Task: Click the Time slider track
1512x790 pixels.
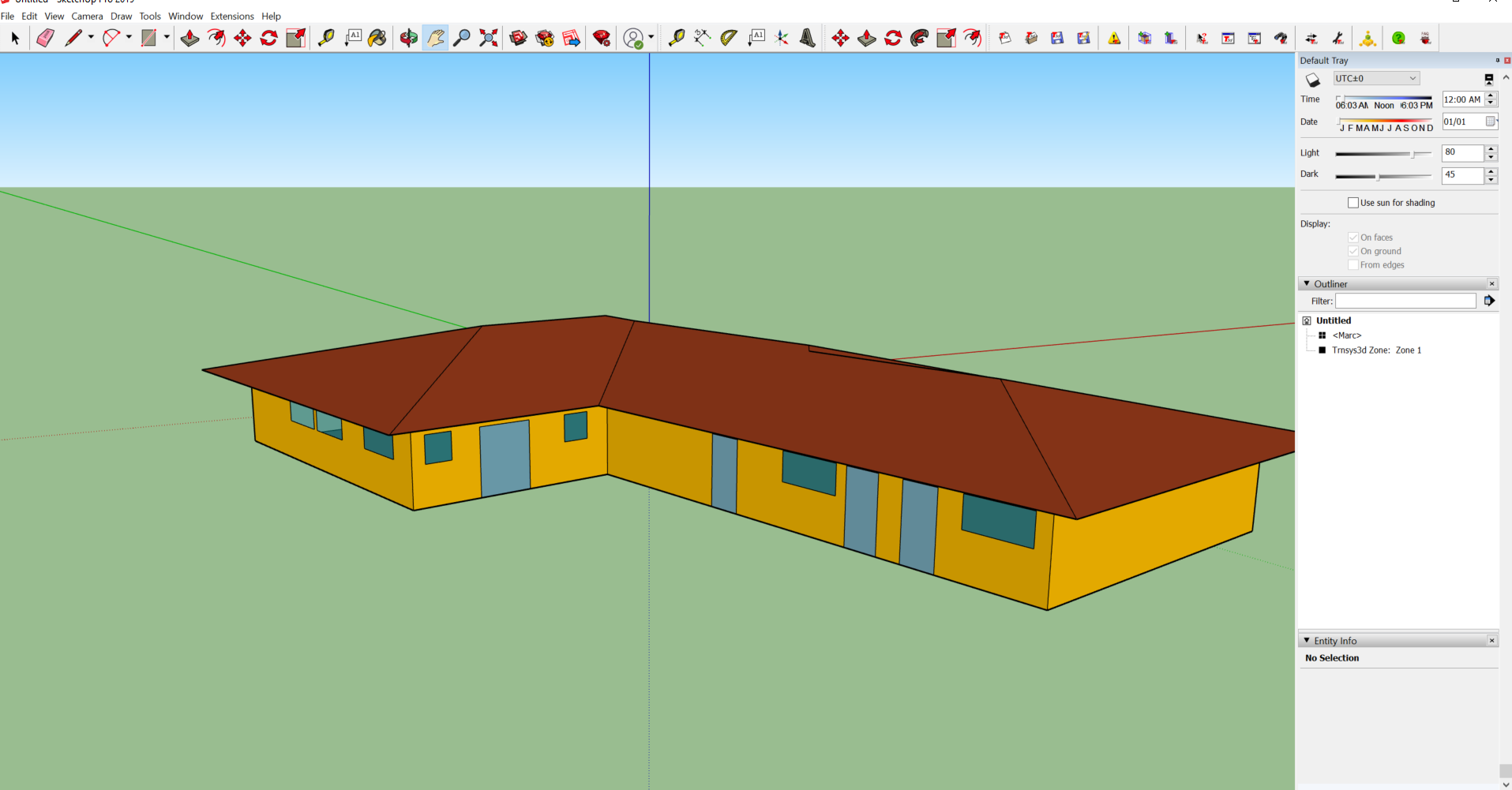Action: tap(1383, 98)
